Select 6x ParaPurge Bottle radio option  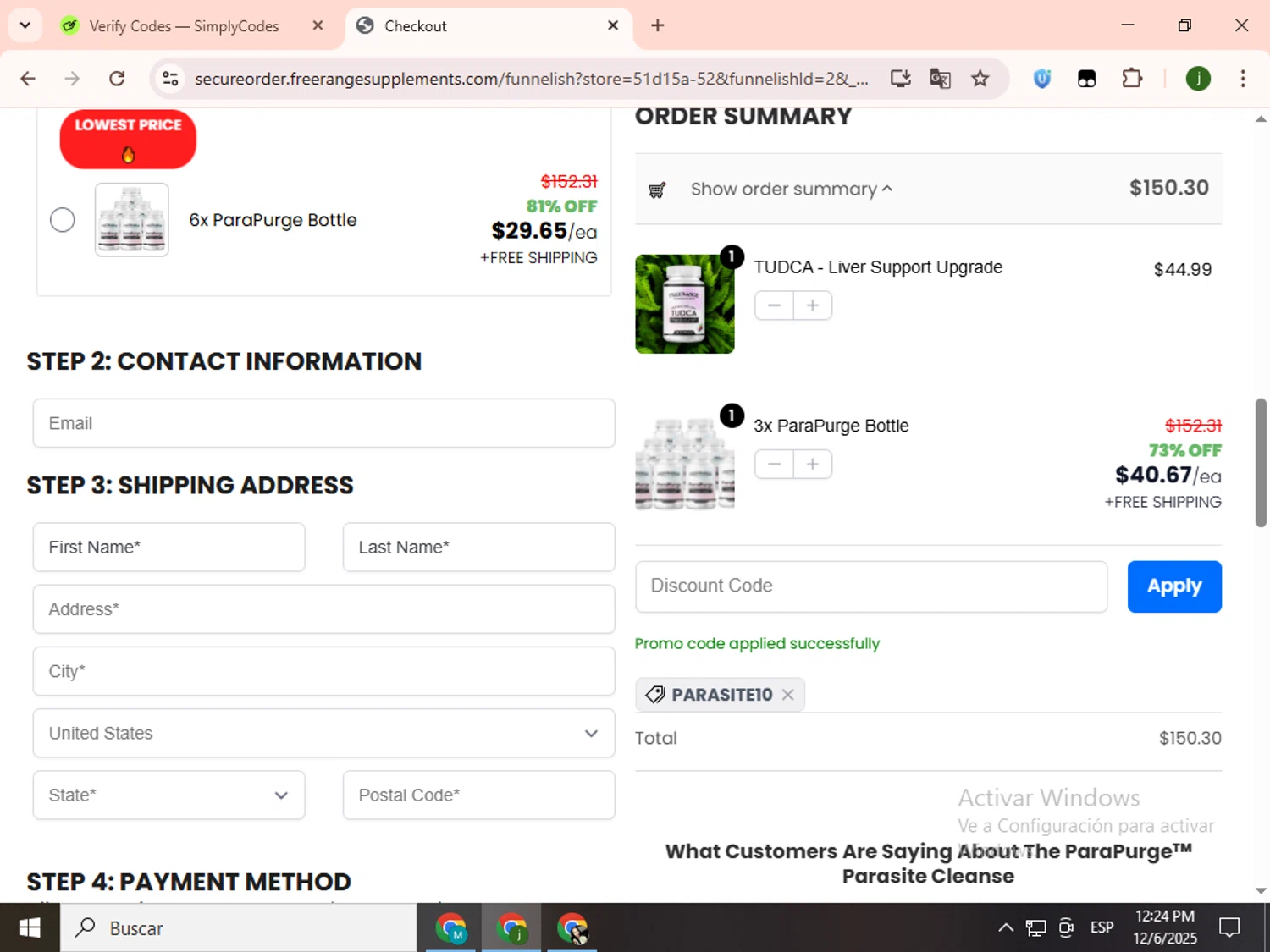pyautogui.click(x=62, y=220)
